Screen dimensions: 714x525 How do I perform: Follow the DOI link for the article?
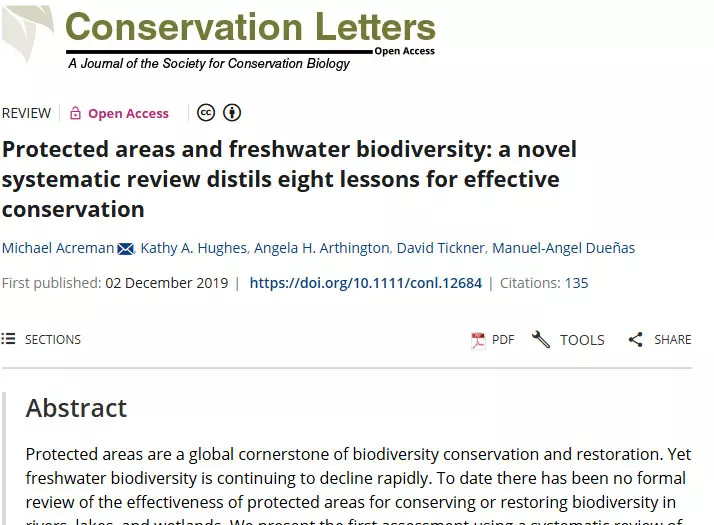click(365, 283)
